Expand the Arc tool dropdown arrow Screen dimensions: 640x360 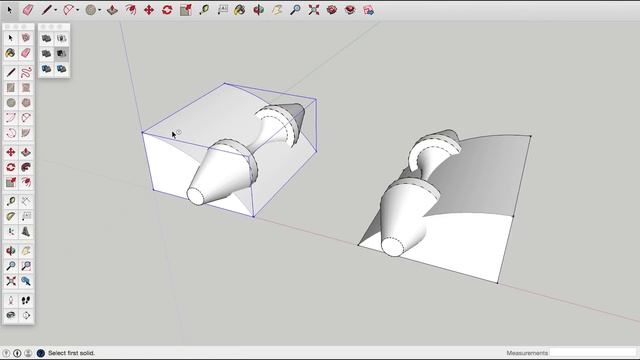78,10
